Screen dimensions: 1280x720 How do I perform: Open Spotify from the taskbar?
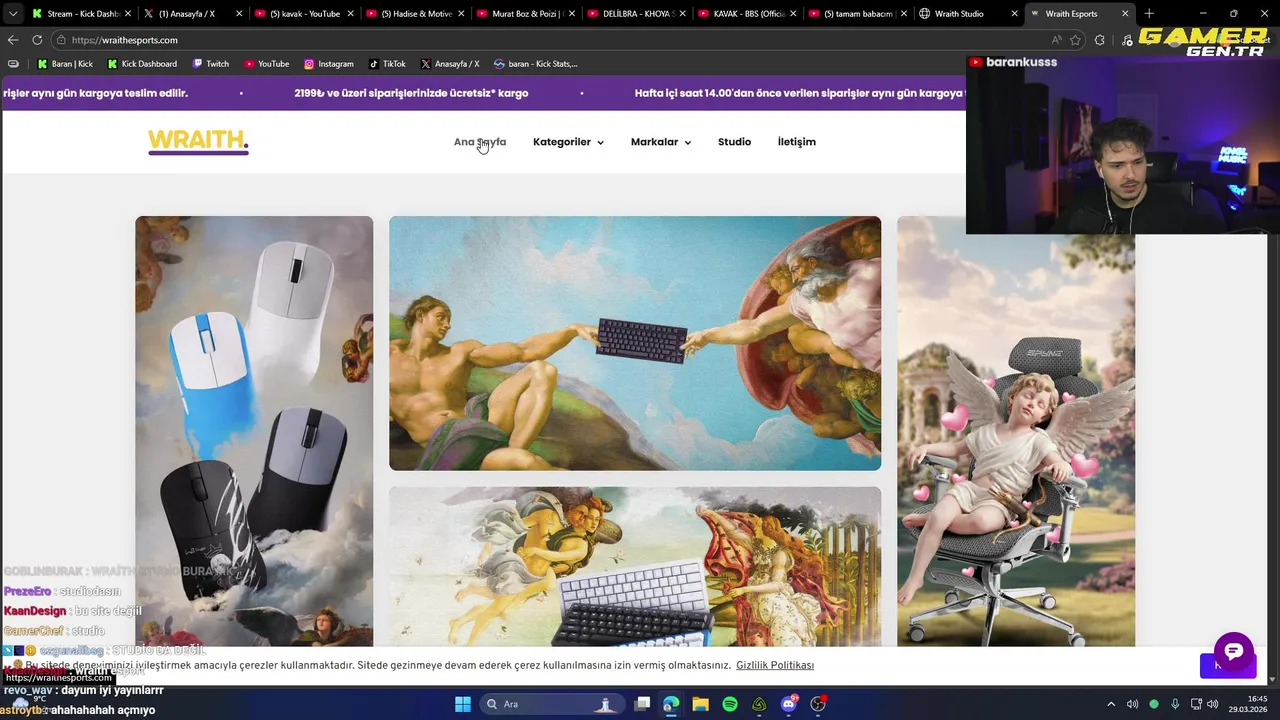click(x=730, y=704)
